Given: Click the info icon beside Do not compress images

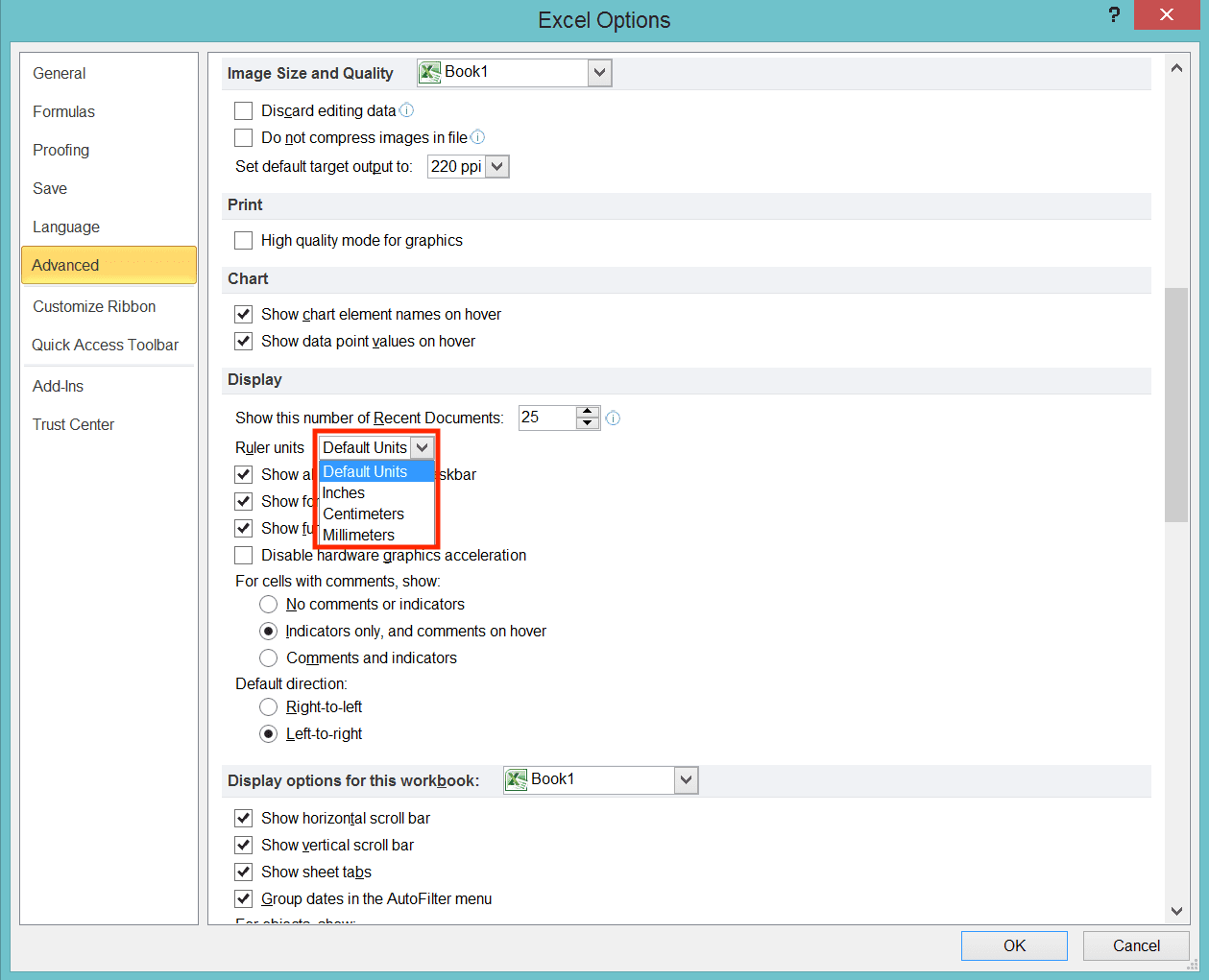Looking at the screenshot, I should tap(477, 137).
